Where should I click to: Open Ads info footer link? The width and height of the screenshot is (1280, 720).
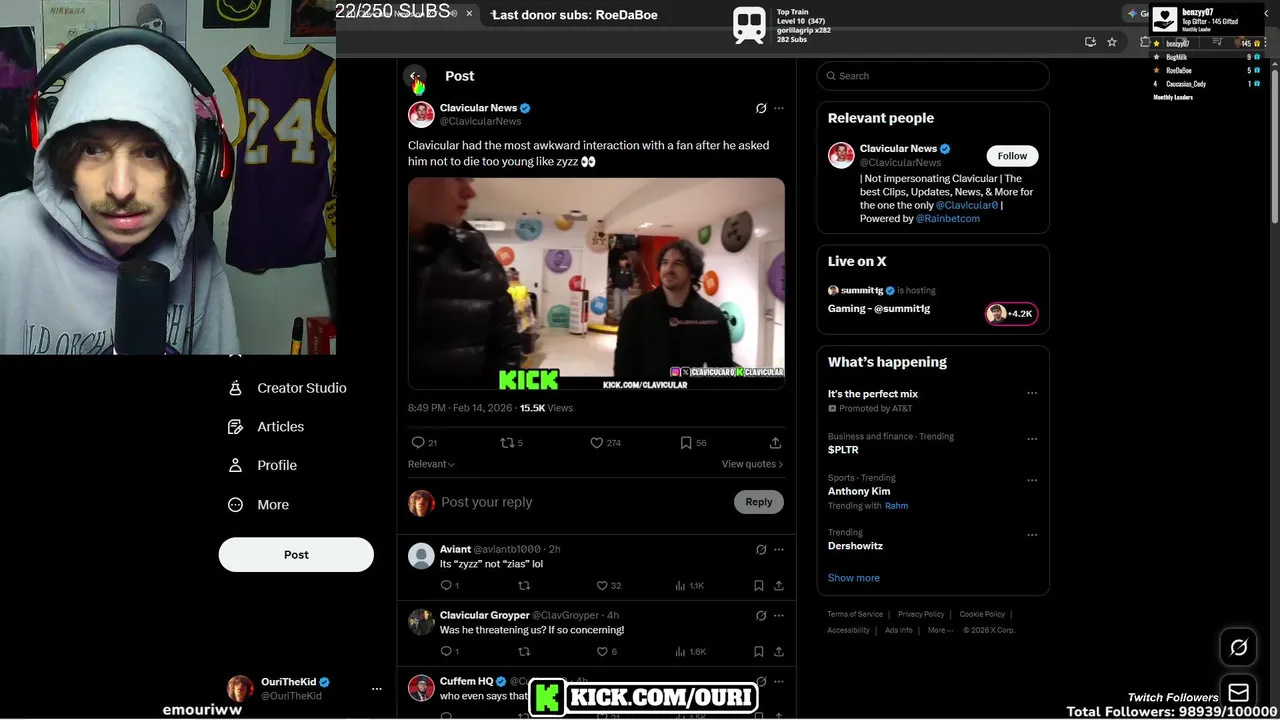[x=899, y=630]
